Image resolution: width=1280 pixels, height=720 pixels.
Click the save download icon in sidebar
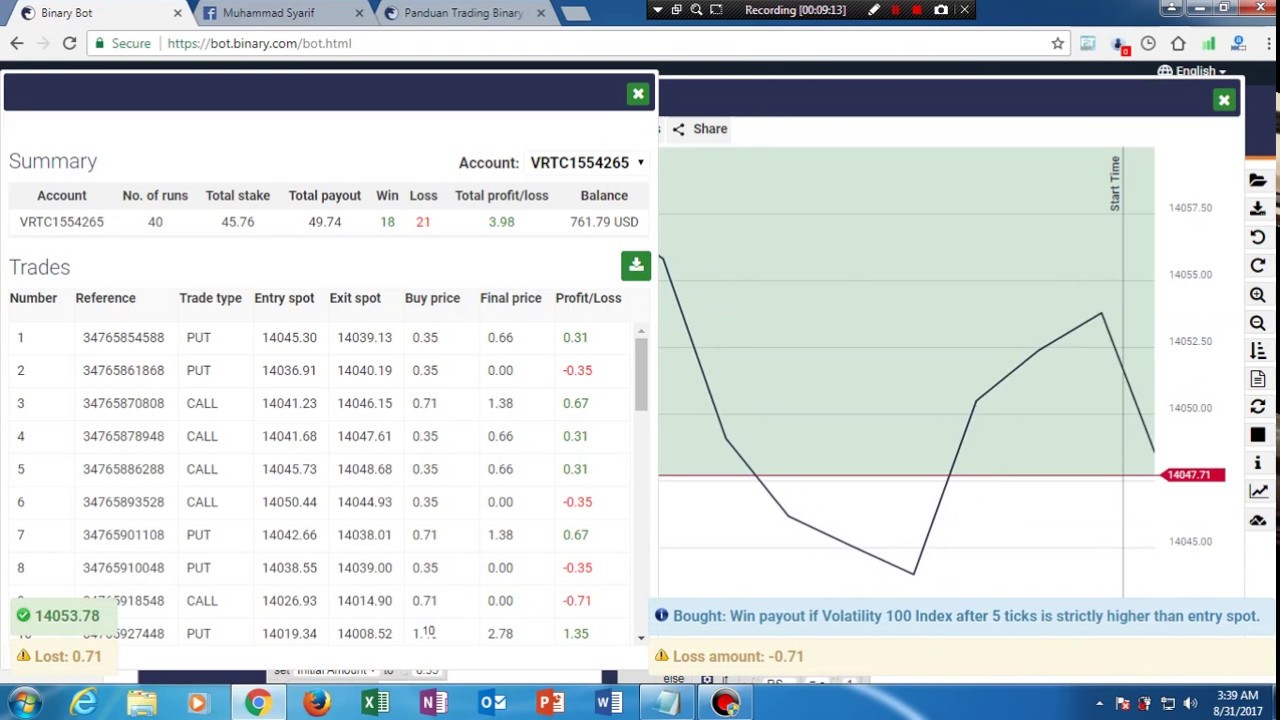pyautogui.click(x=1258, y=208)
